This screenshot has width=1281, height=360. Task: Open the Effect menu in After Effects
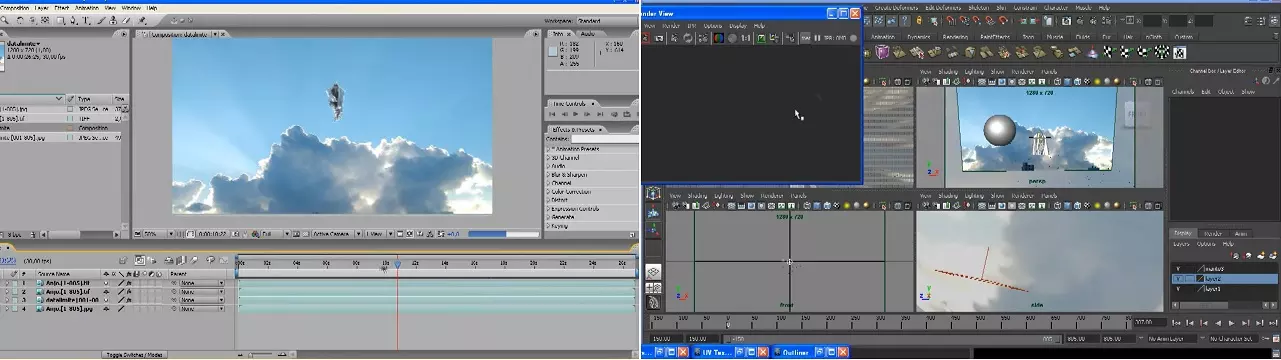click(61, 8)
